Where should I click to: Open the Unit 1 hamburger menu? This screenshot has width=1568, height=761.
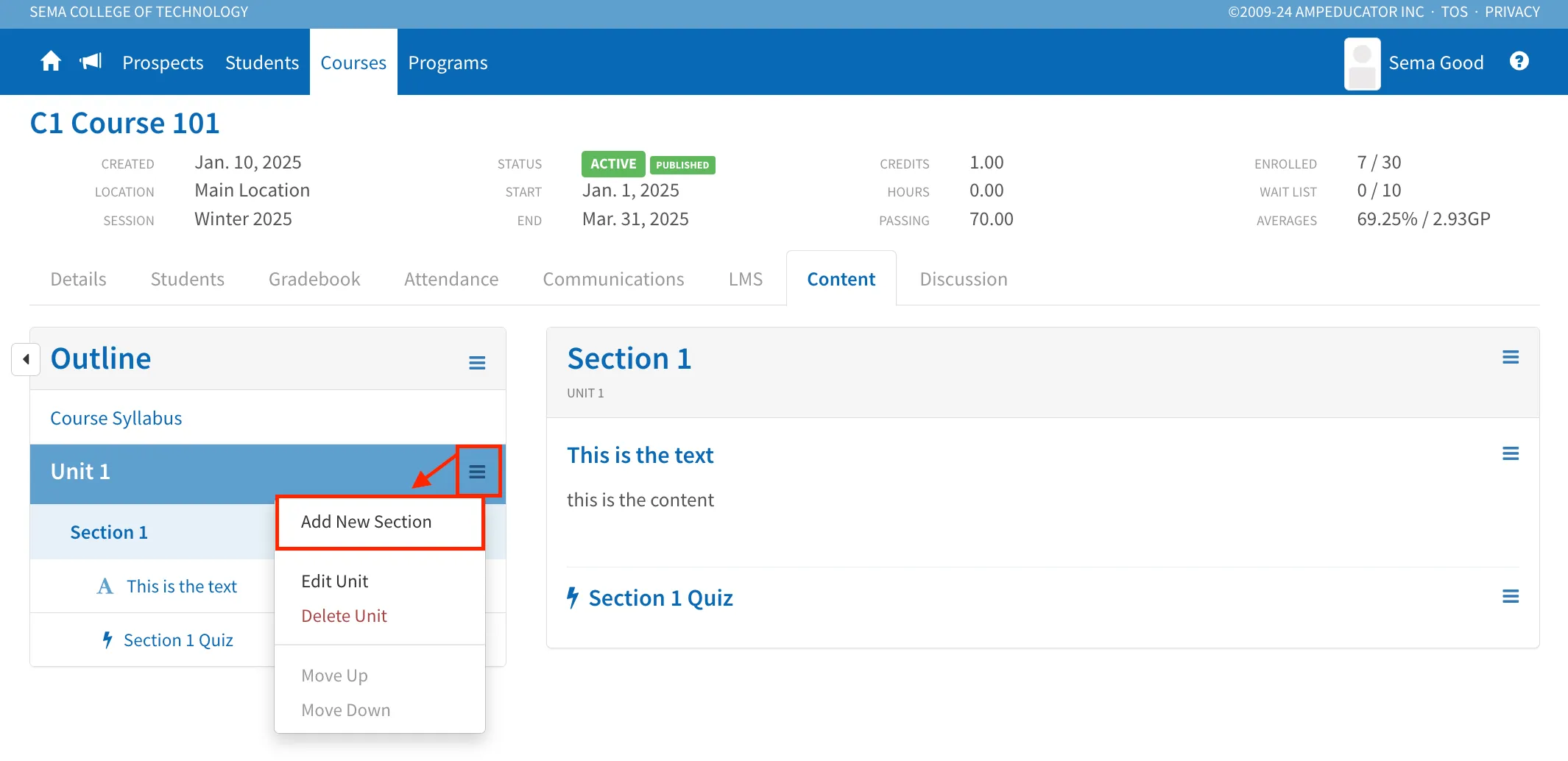click(477, 472)
